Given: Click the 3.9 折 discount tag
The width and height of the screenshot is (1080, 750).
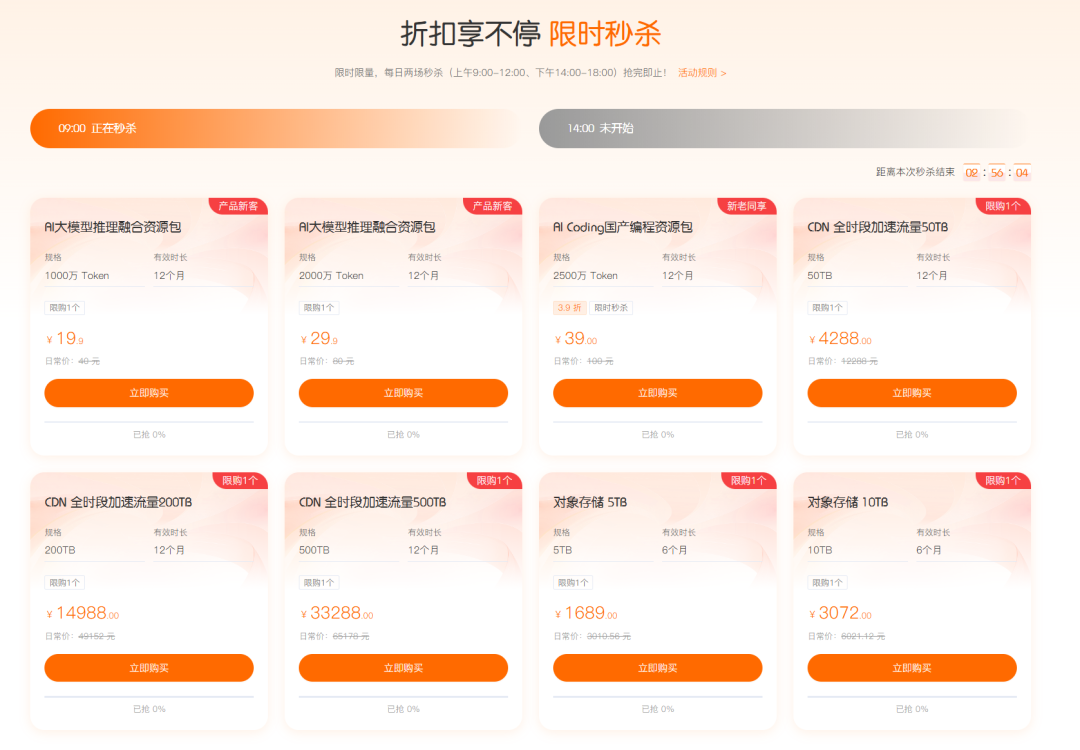Looking at the screenshot, I should (570, 308).
